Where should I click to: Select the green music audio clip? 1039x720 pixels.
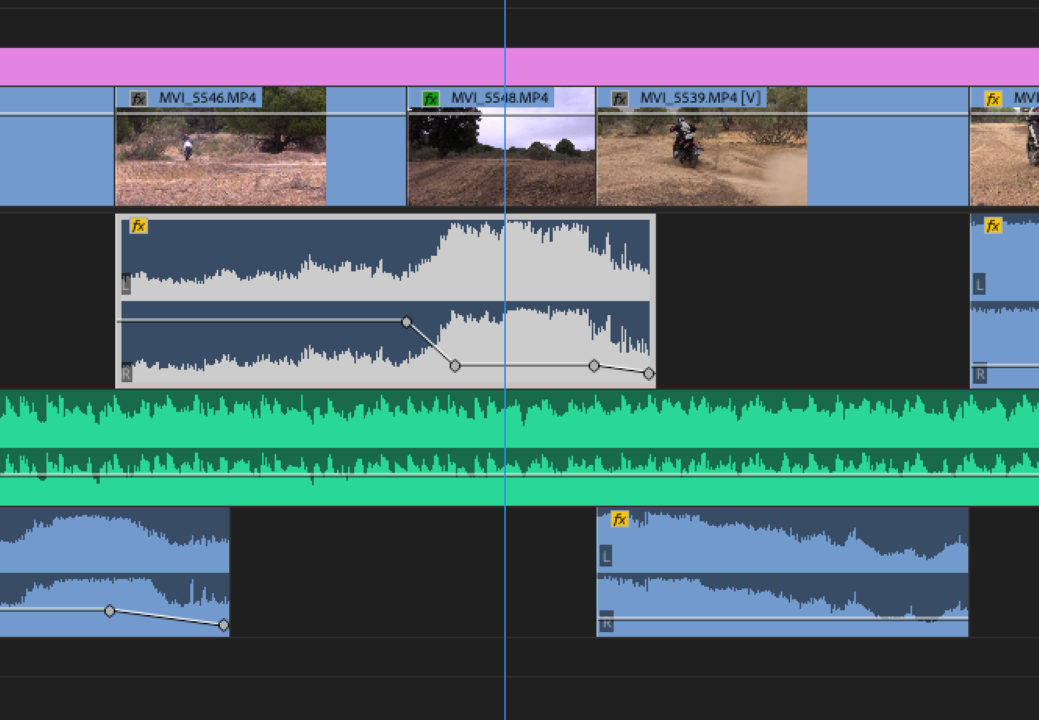[x=520, y=448]
